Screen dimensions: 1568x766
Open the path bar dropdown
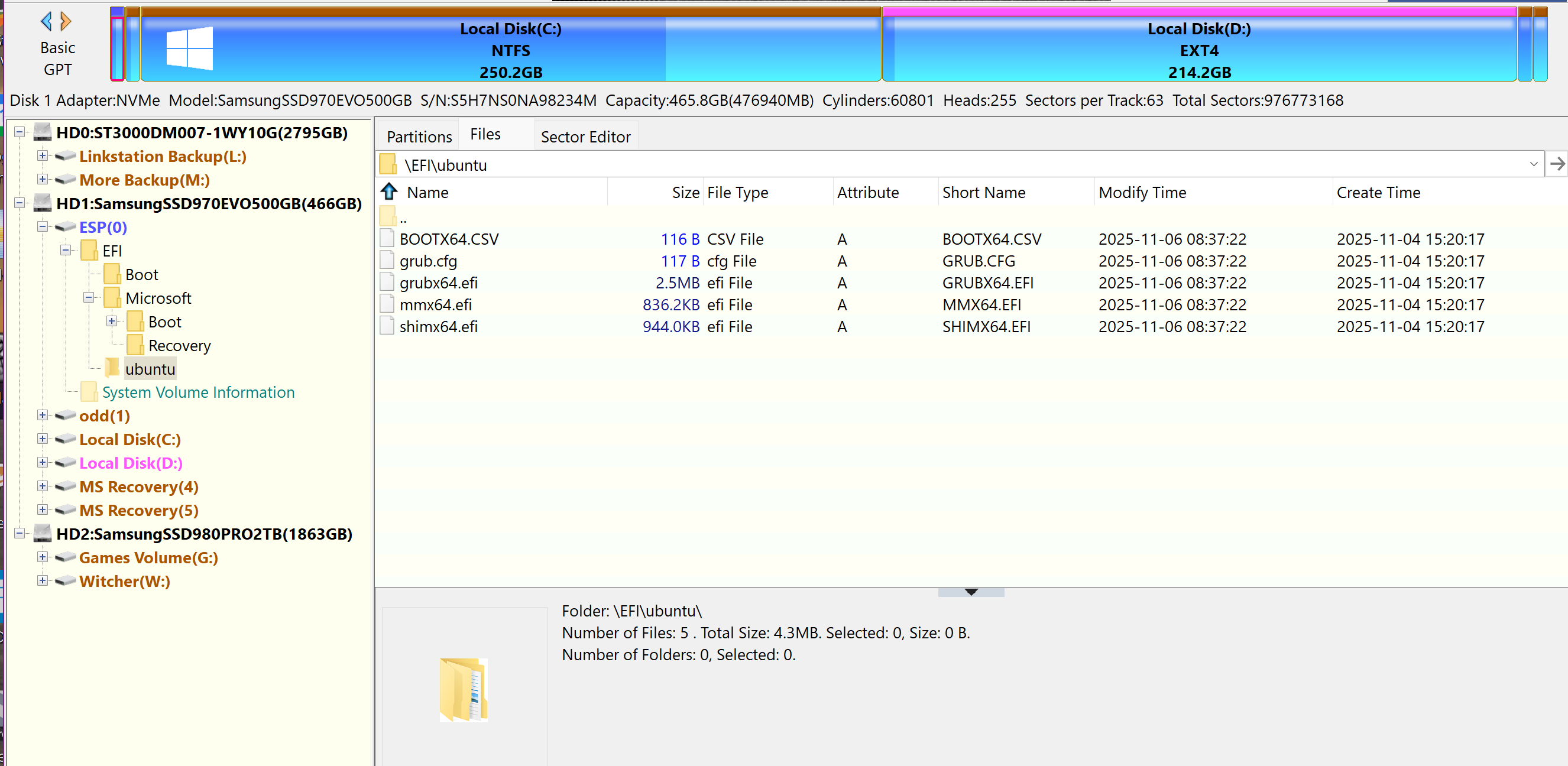tap(1534, 164)
